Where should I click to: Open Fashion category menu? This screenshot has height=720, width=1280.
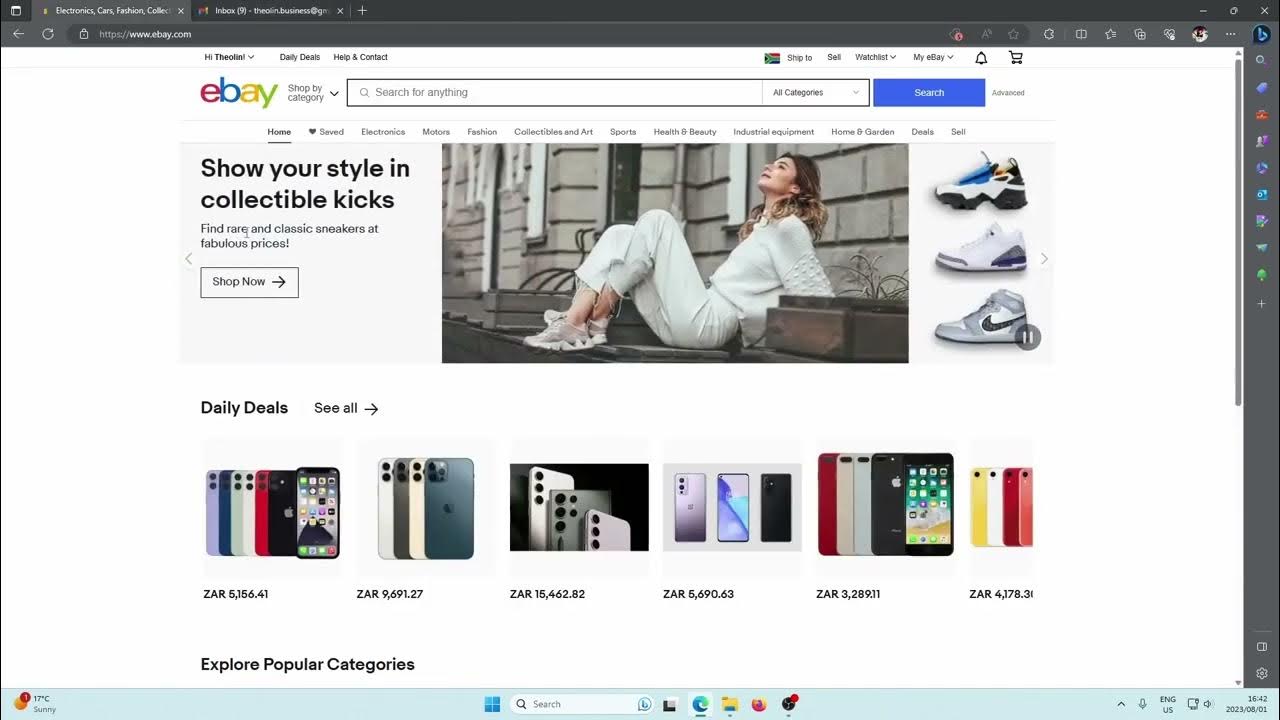point(482,132)
